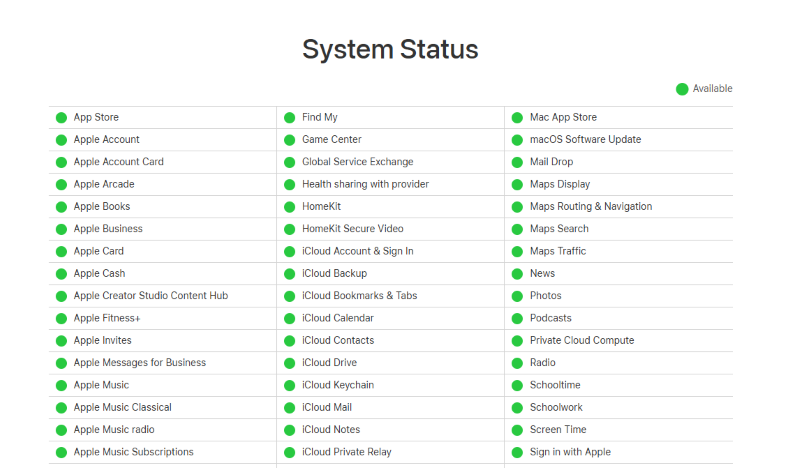Screen dimensions: 800x468
Task: Click the green dot beside Mac App Store
Action: click(517, 118)
